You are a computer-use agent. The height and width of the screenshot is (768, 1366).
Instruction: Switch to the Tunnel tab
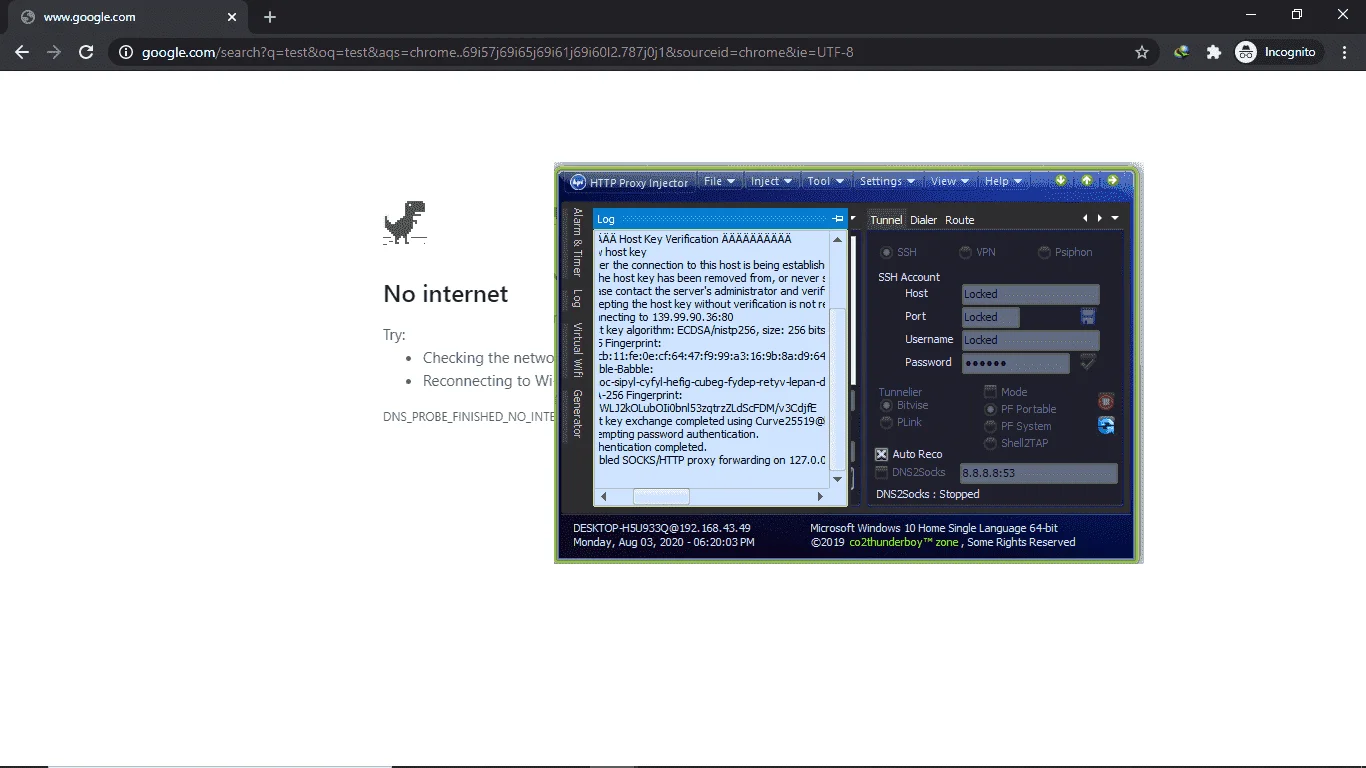[x=886, y=220]
